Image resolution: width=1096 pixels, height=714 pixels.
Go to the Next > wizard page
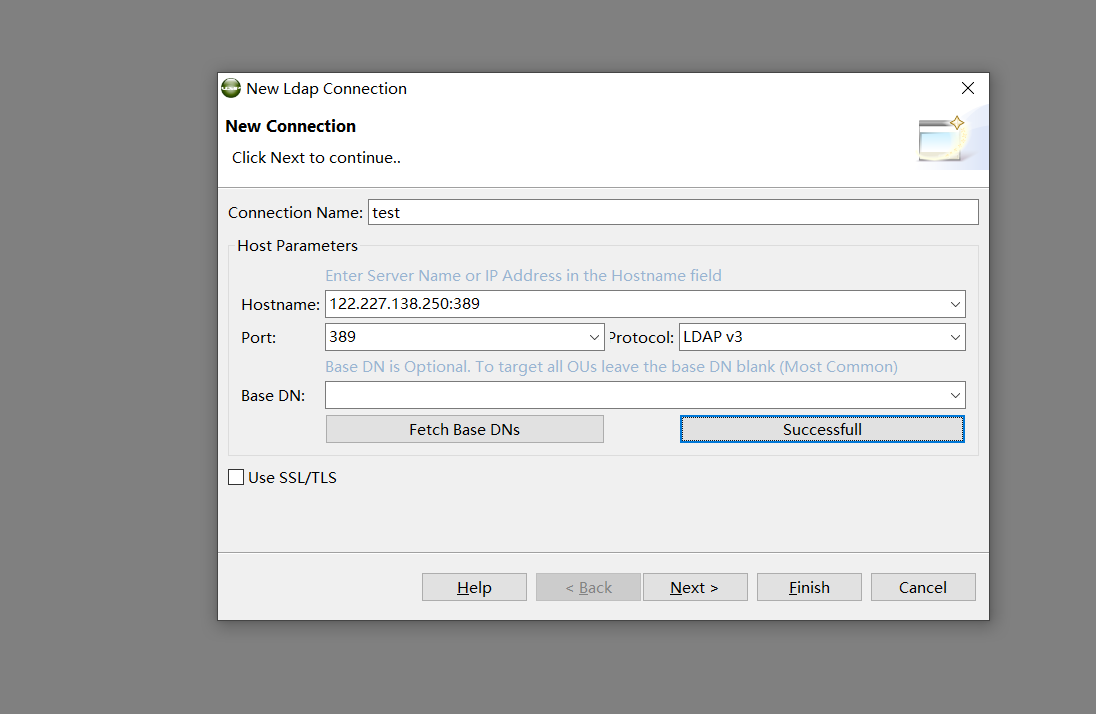tap(694, 587)
